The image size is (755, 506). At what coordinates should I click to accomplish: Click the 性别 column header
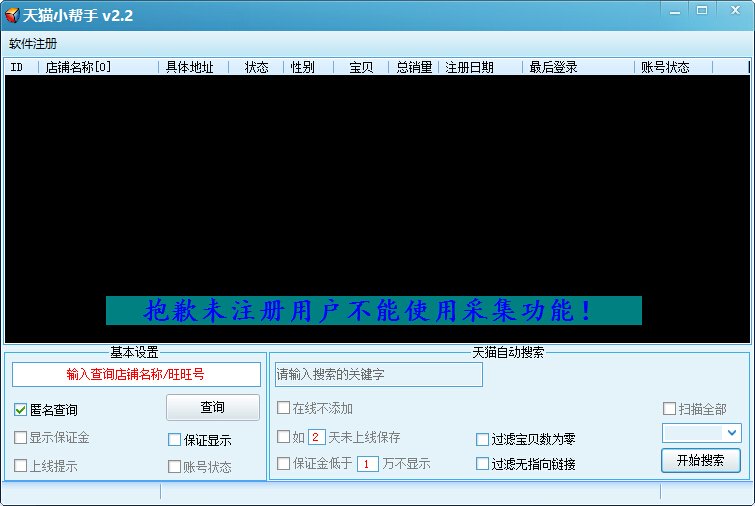tap(308, 67)
